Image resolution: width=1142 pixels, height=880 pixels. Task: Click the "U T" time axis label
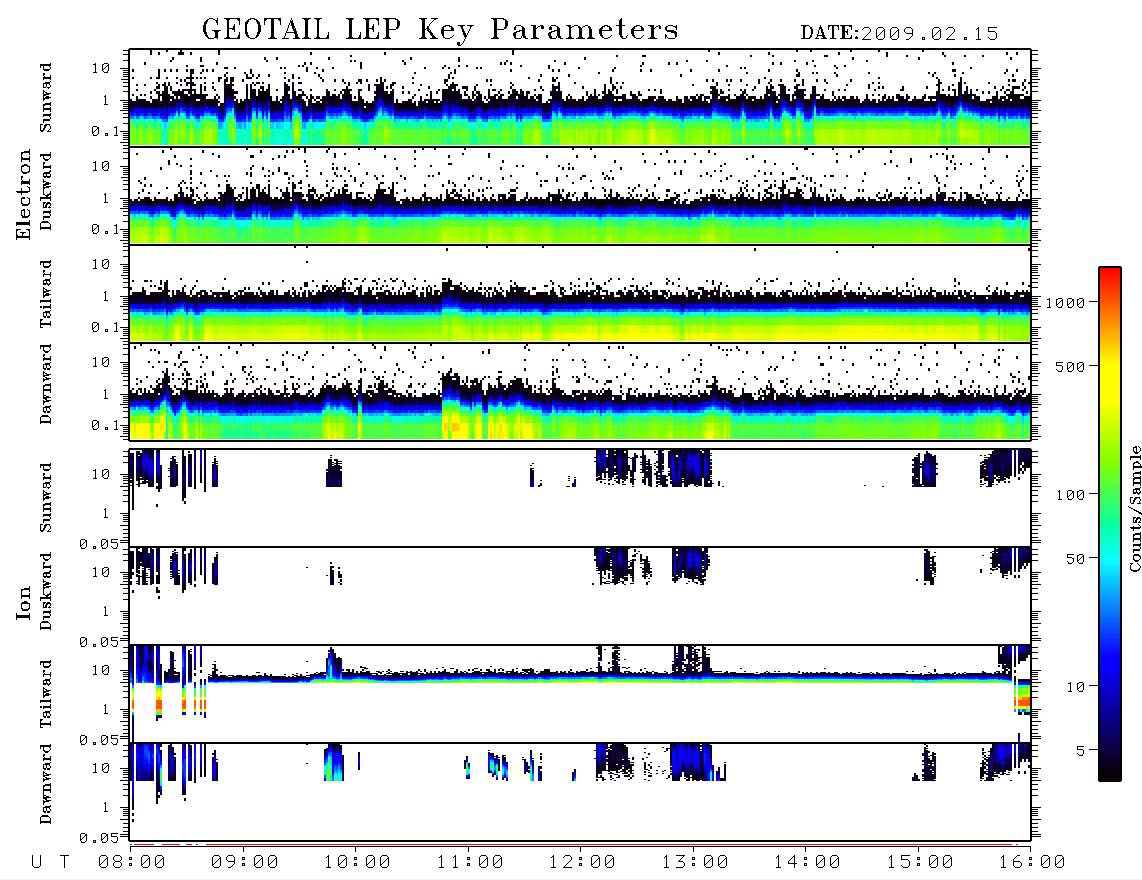[50, 862]
